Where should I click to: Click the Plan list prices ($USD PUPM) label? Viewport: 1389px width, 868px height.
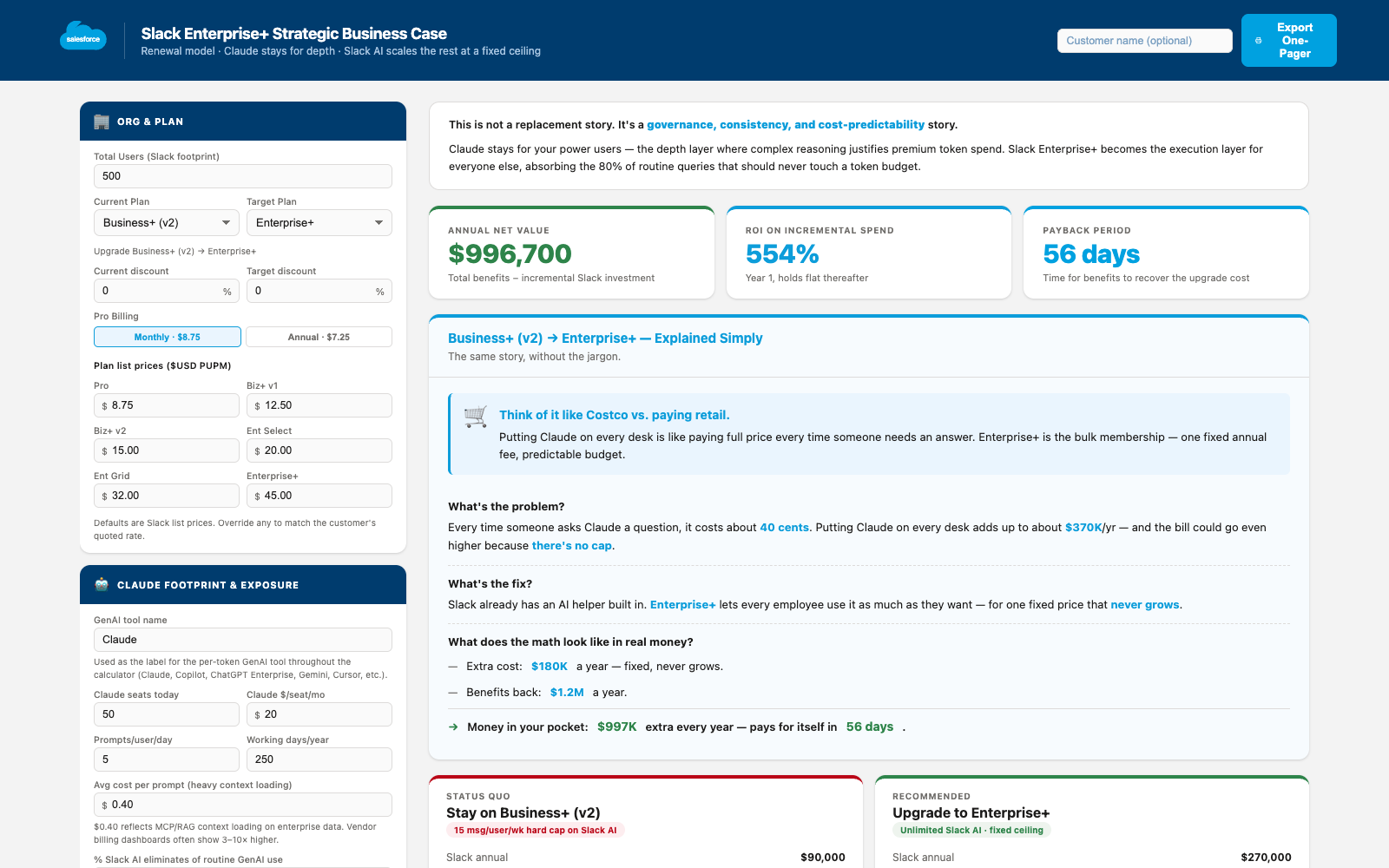point(162,366)
